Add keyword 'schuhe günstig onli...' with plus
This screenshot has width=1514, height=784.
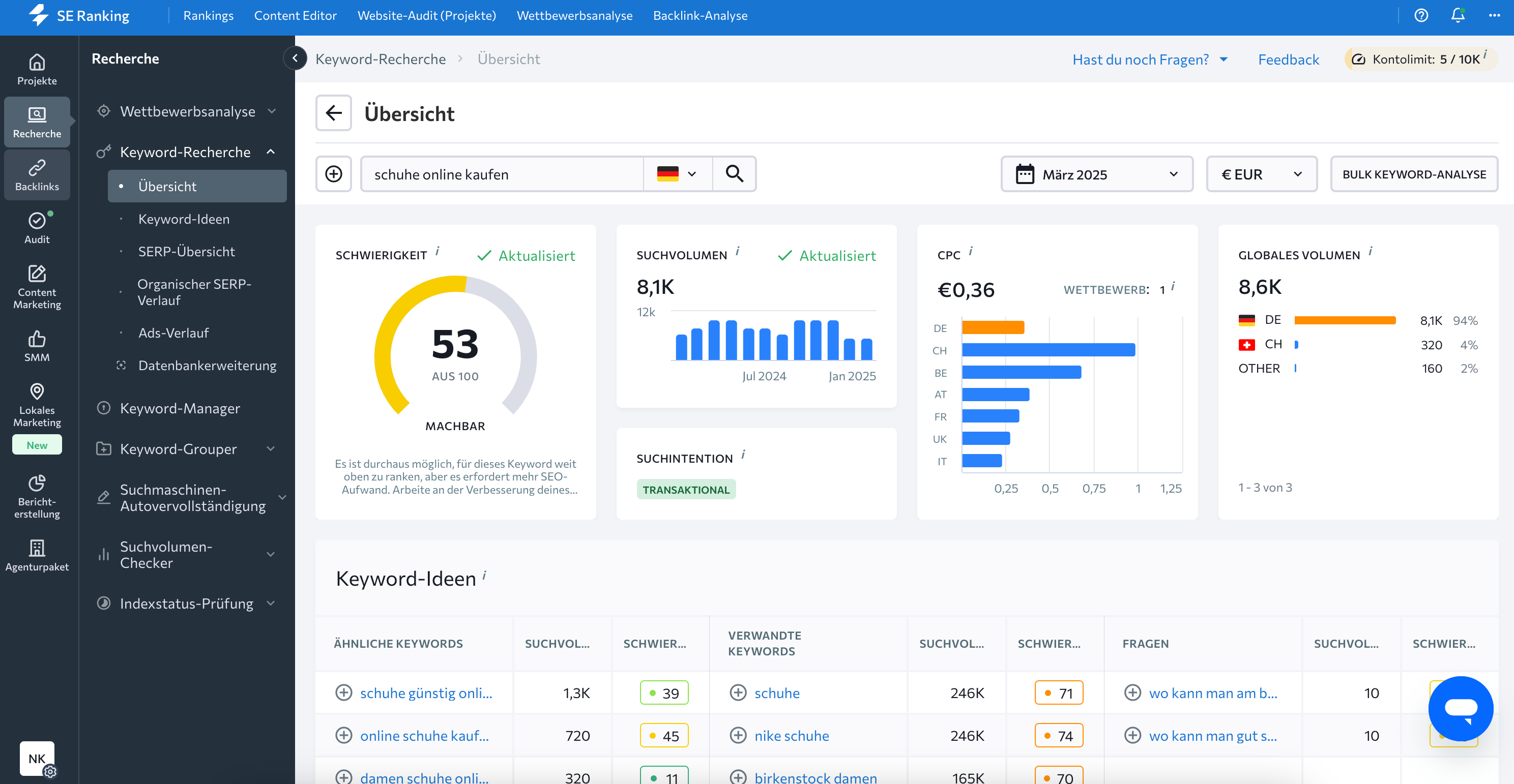[343, 693]
